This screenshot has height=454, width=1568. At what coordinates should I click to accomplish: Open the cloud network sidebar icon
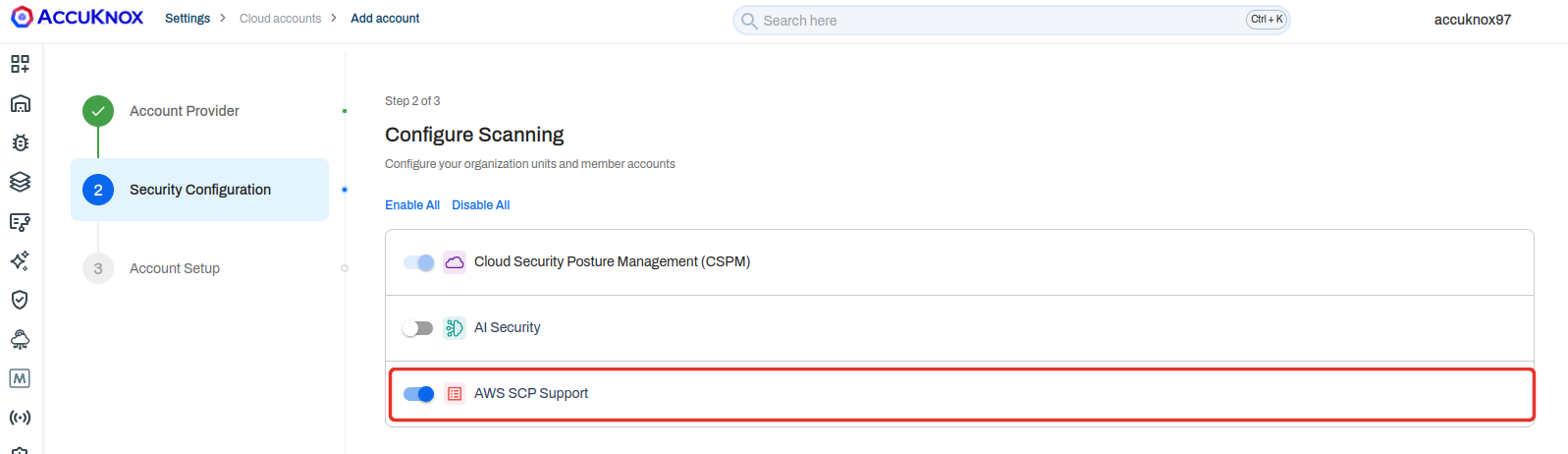pyautogui.click(x=20, y=339)
